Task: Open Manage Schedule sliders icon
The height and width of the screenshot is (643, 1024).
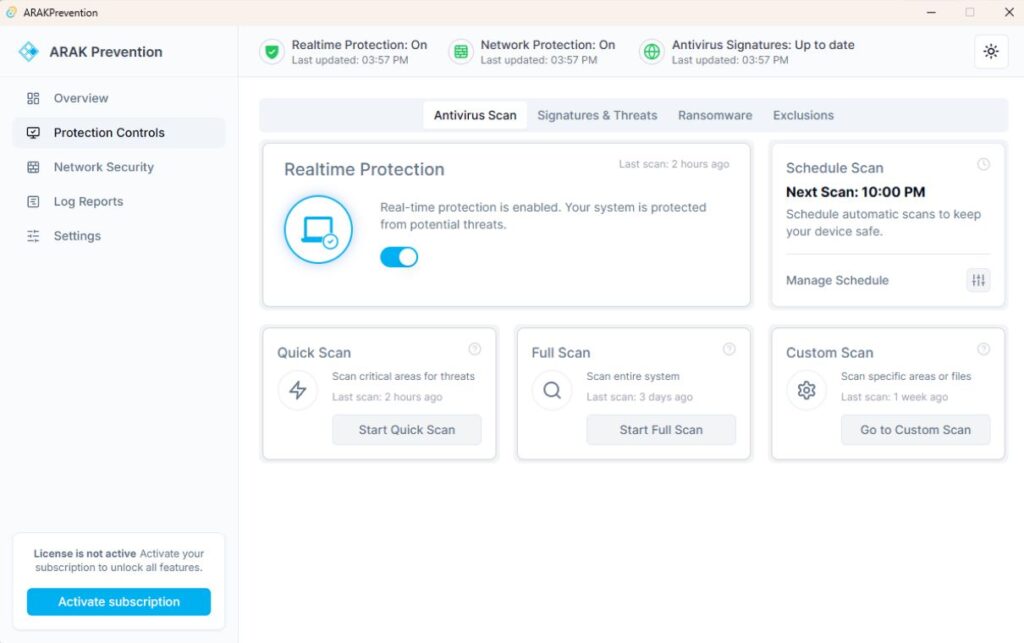Action: click(978, 281)
